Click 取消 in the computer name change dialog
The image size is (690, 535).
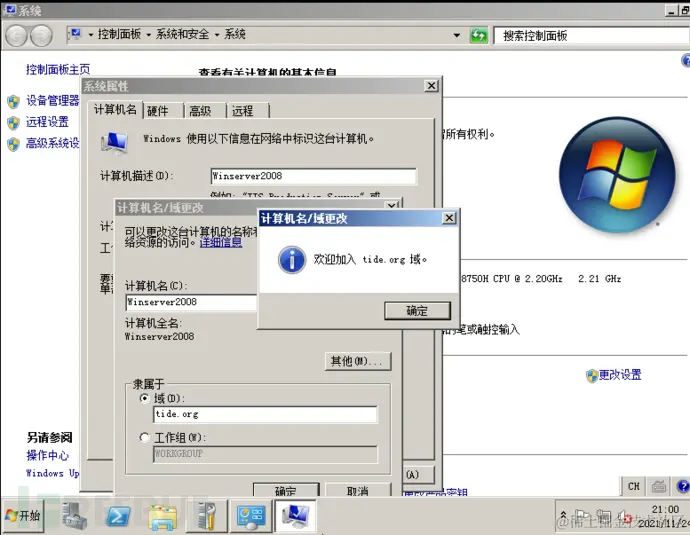point(358,490)
